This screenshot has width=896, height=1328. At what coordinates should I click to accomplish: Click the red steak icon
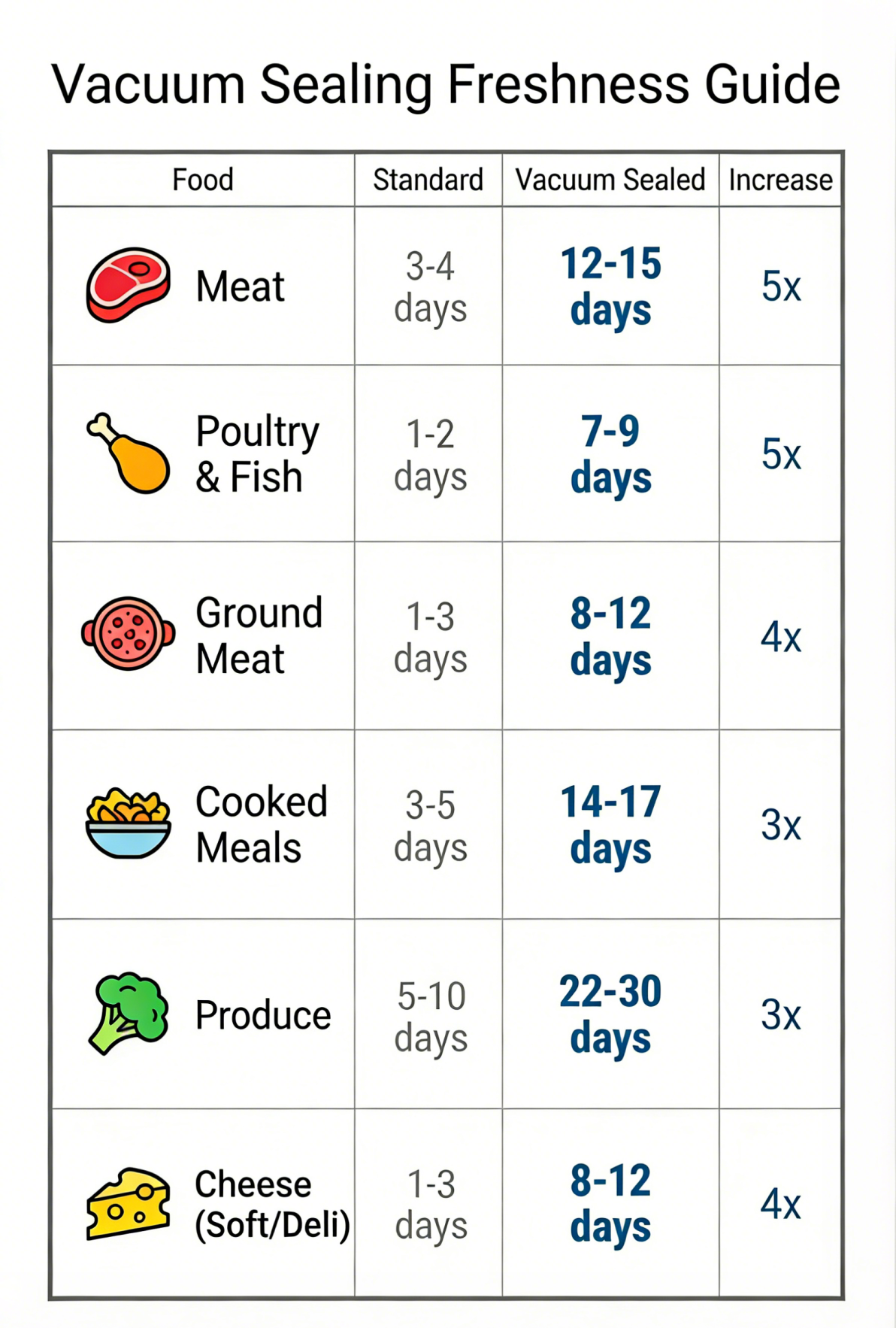128,285
